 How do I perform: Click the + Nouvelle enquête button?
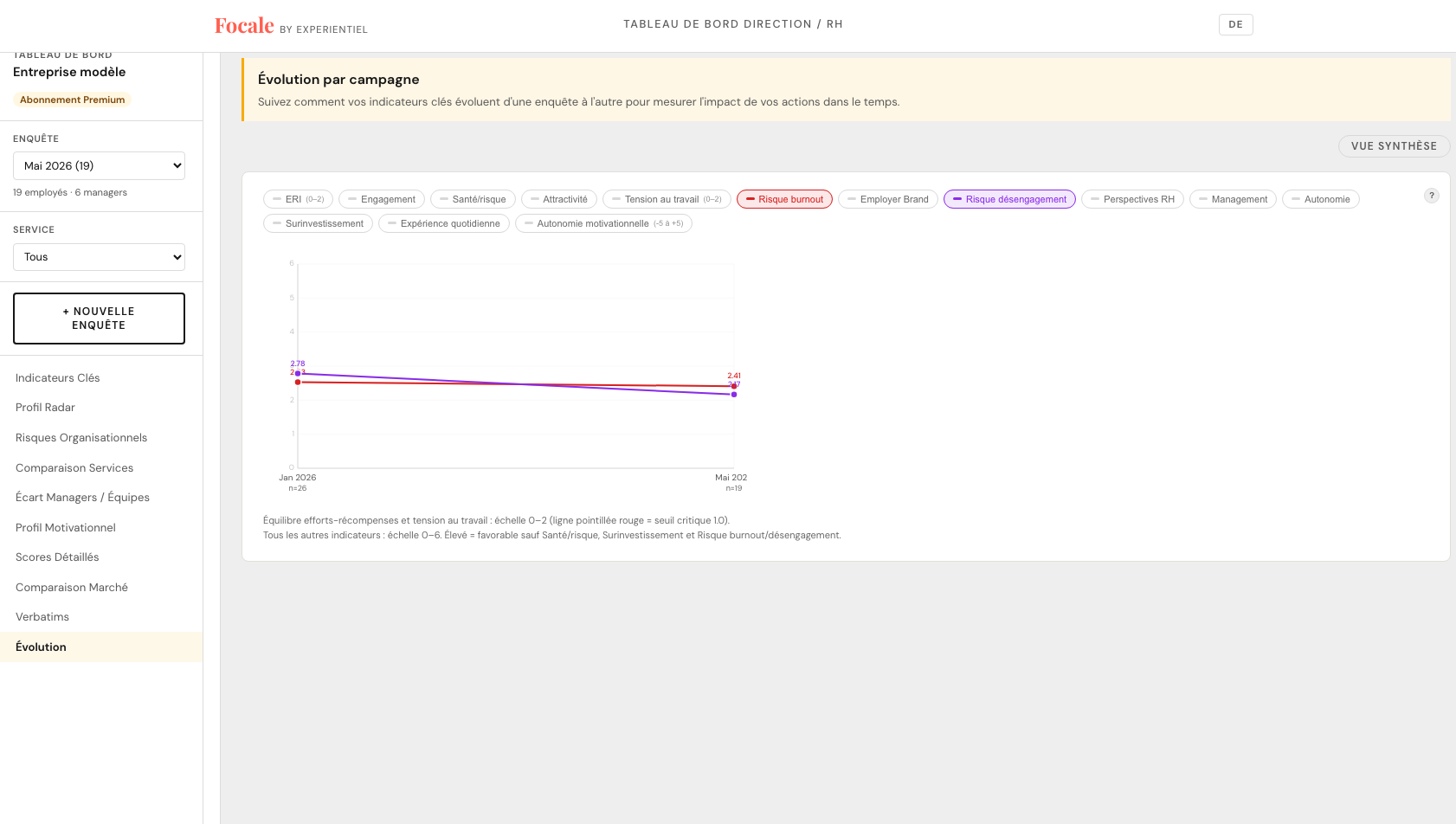tap(99, 319)
